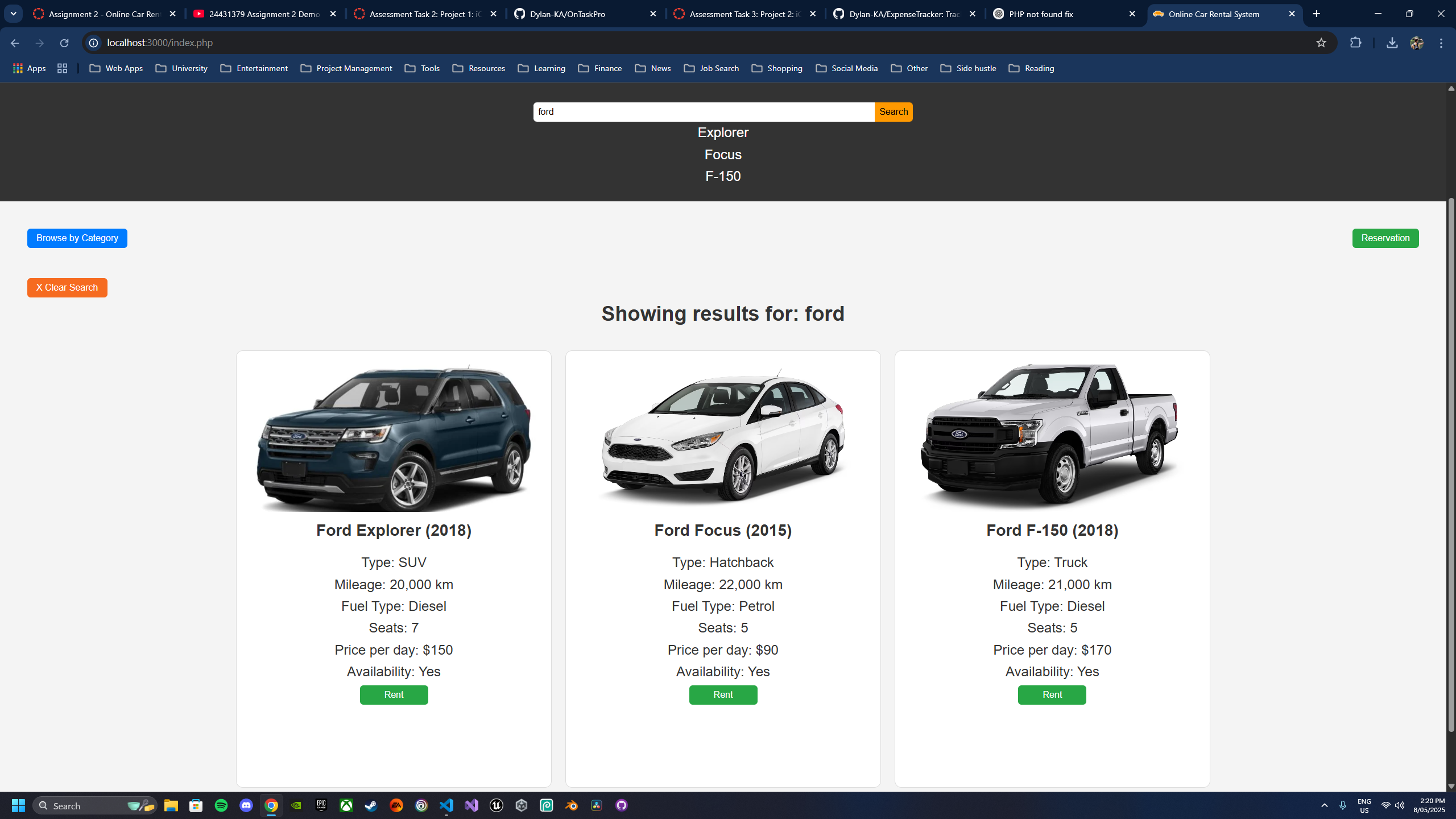
Task: Open the tab search dropdown arrow
Action: point(13,14)
